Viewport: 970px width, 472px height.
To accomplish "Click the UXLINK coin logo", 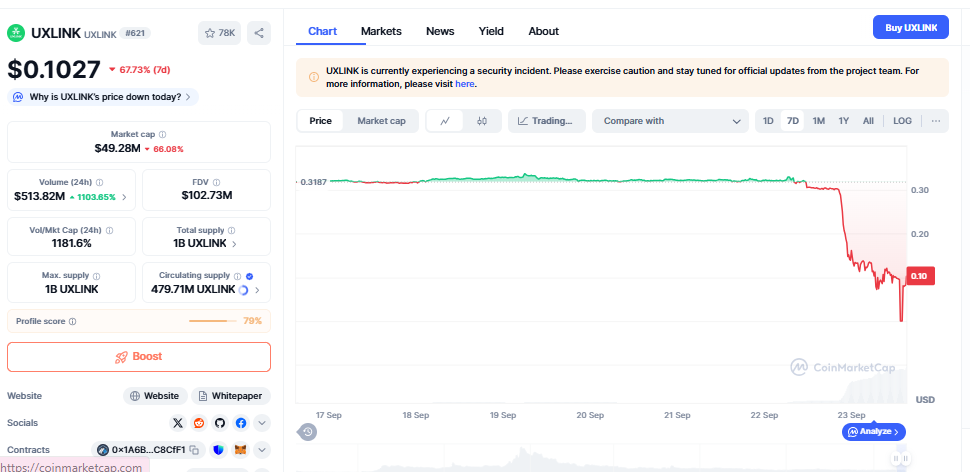I will pyautogui.click(x=16, y=33).
